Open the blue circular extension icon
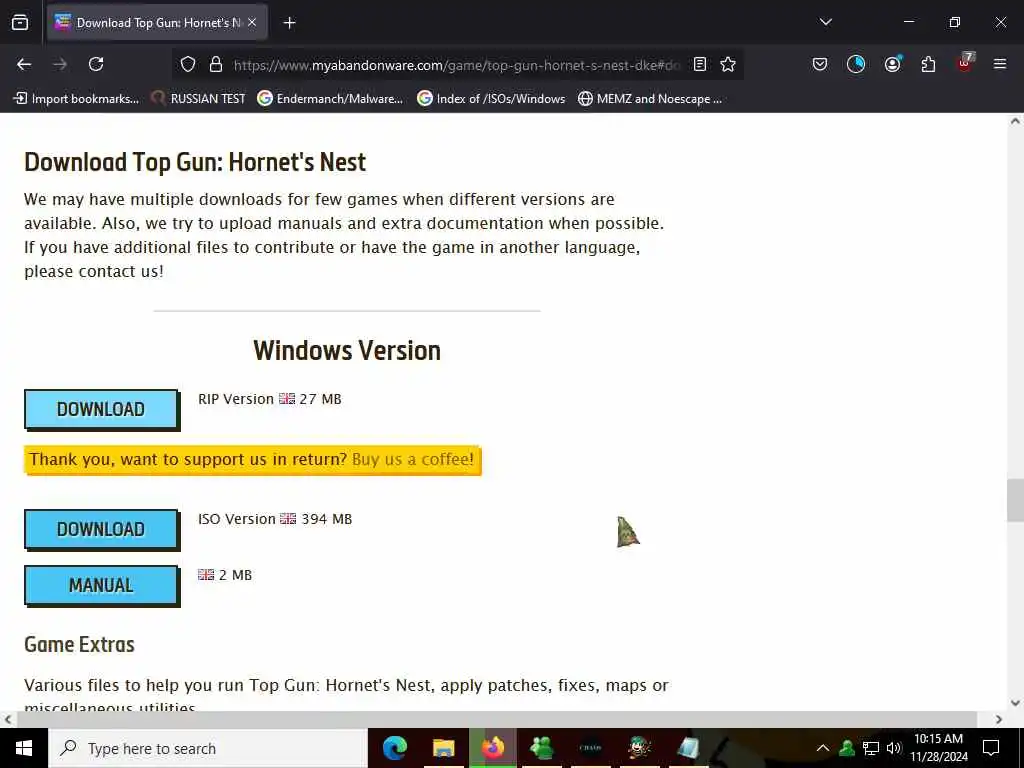1024x768 pixels. coord(856,64)
